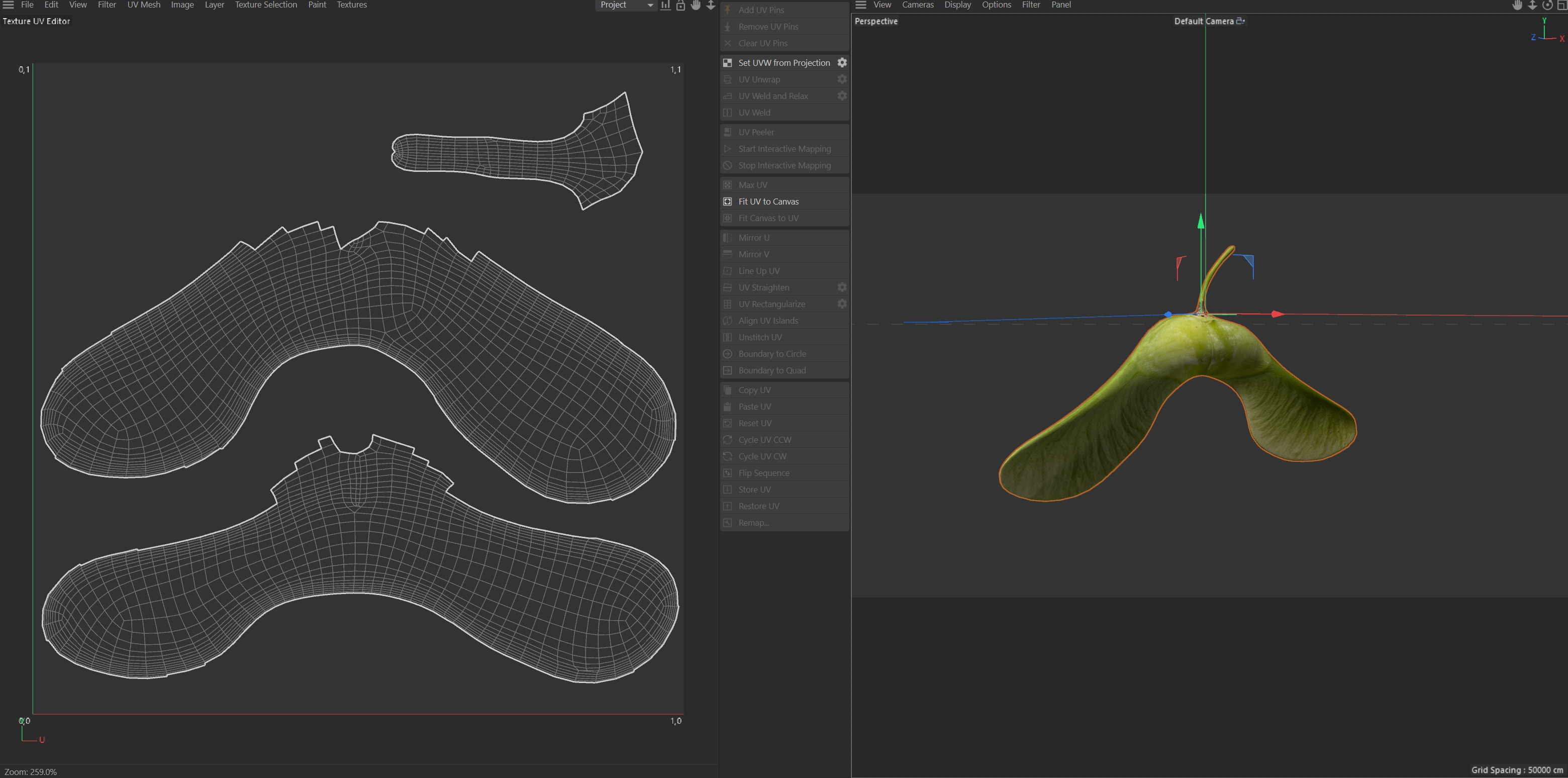The width and height of the screenshot is (1568, 778).
Task: Open gear settings for Set UVW from Projection
Action: tap(842, 63)
